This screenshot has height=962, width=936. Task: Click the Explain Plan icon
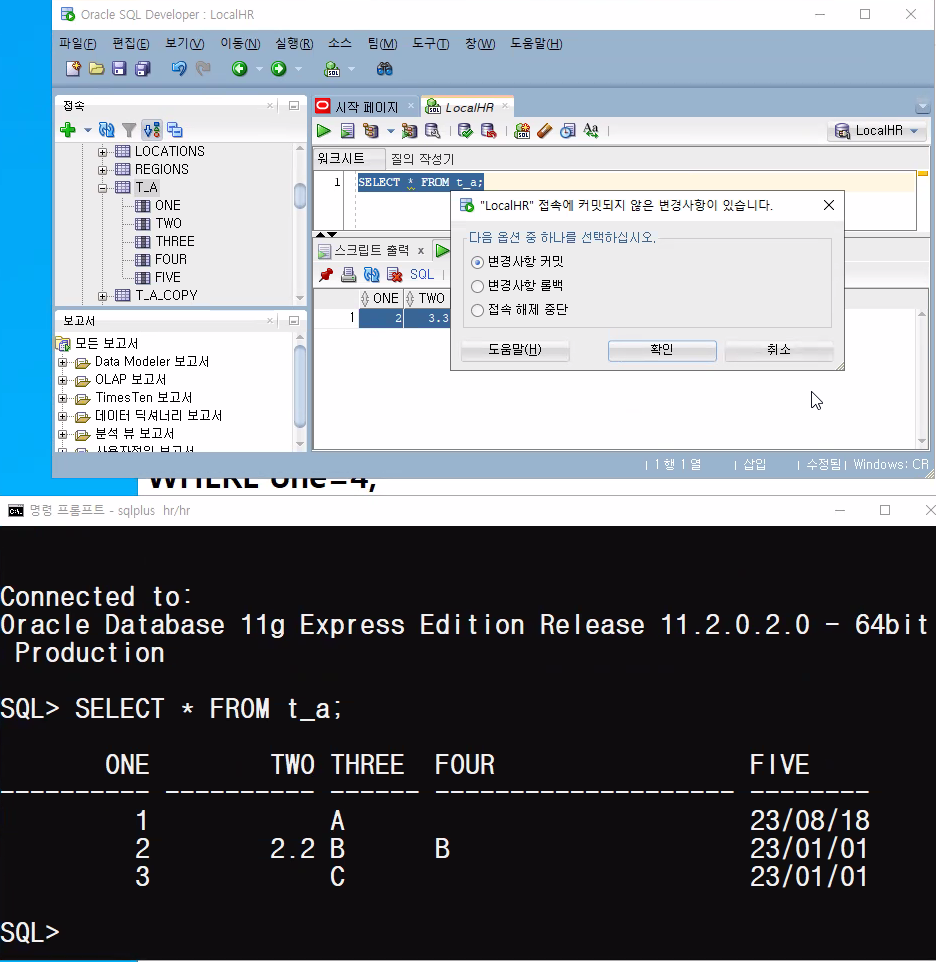tap(370, 131)
